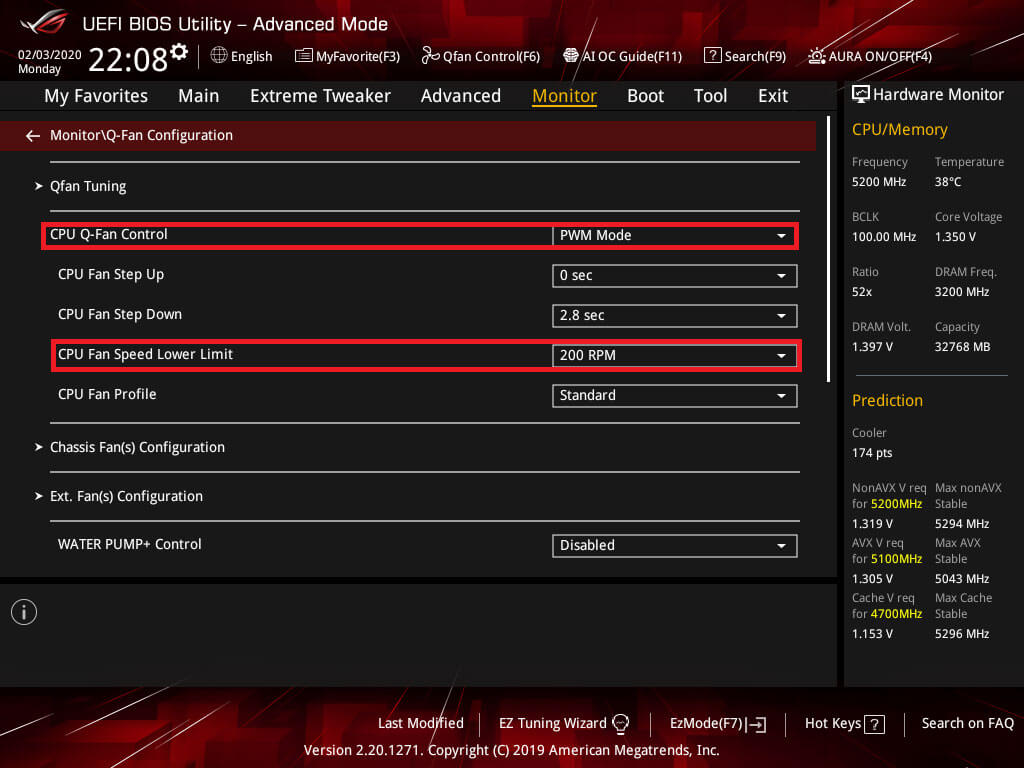The image size is (1024, 768).
Task: Open MyFavorite(F3) text button
Action: coord(358,56)
